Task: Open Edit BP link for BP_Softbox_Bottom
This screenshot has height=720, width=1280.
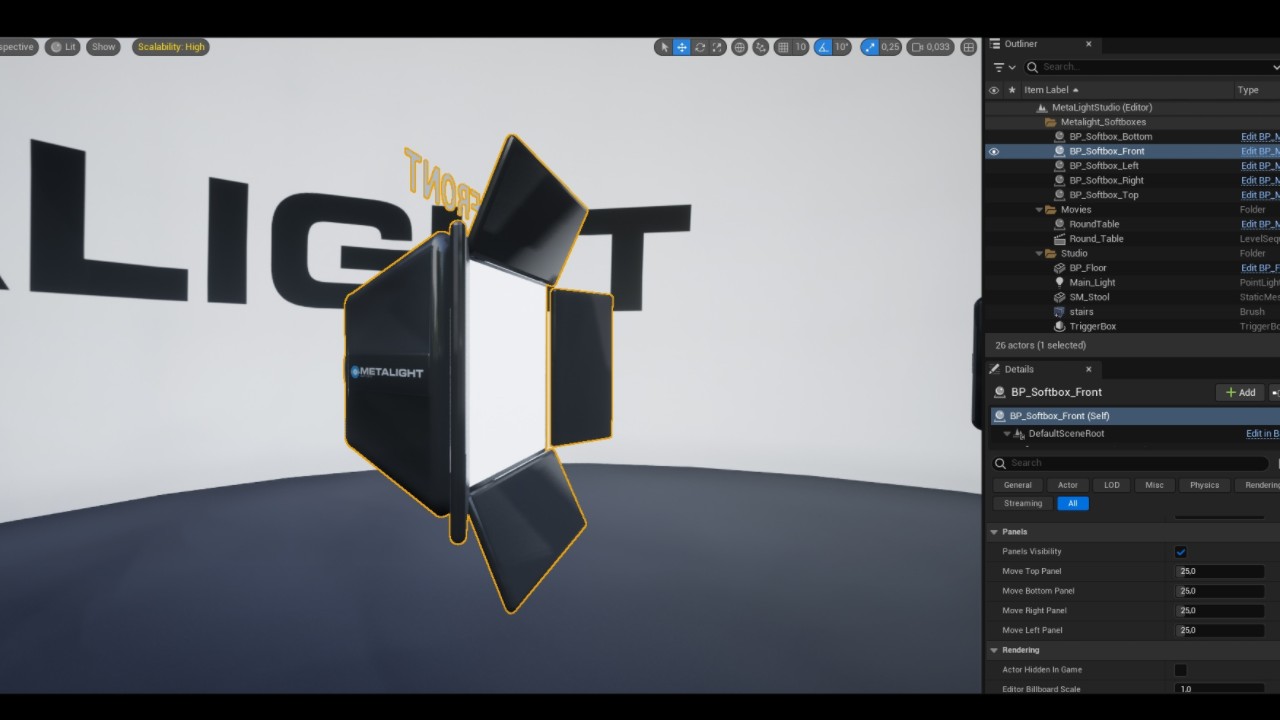Action: 1260,137
